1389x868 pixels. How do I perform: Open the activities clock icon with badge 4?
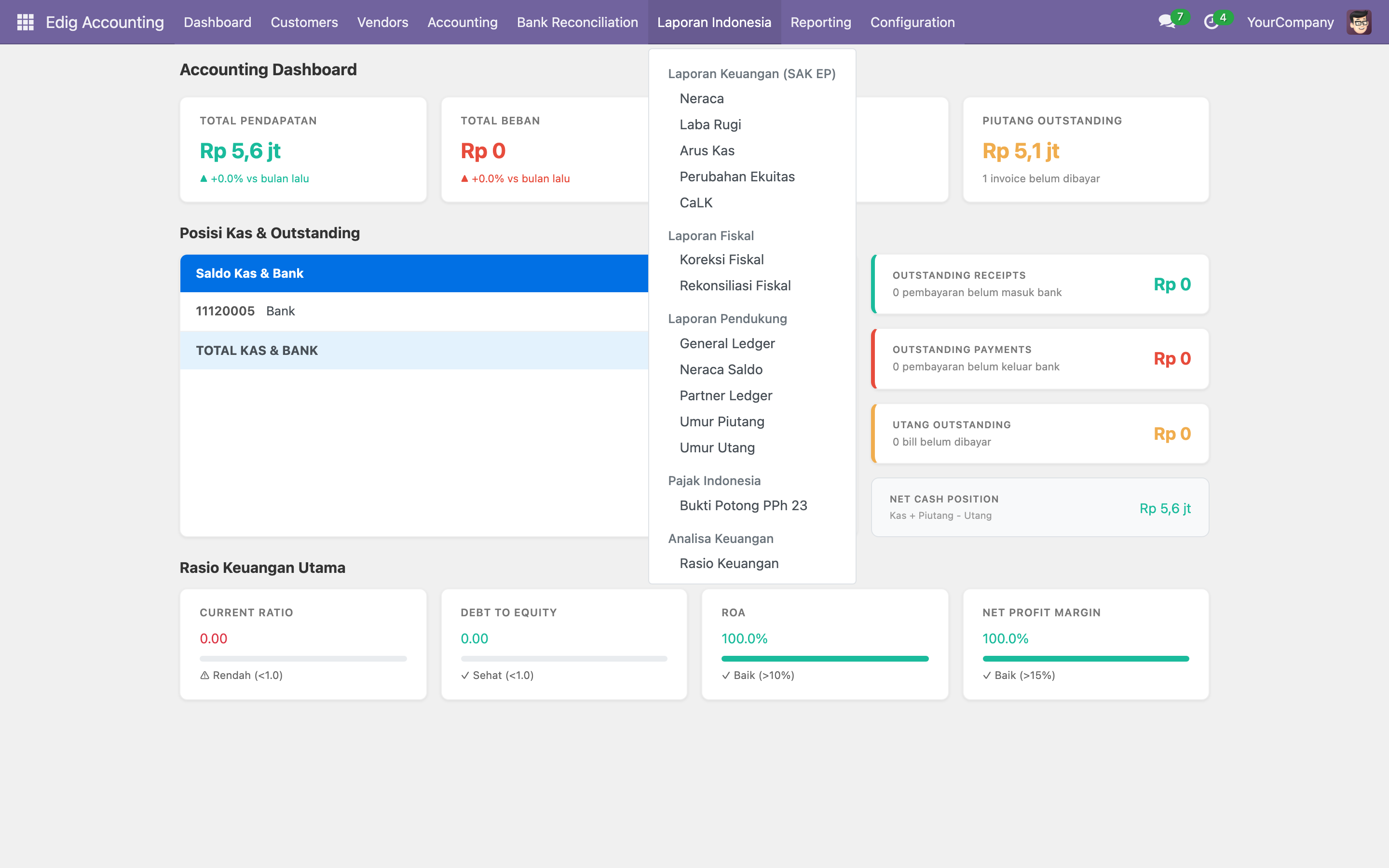click(1211, 22)
